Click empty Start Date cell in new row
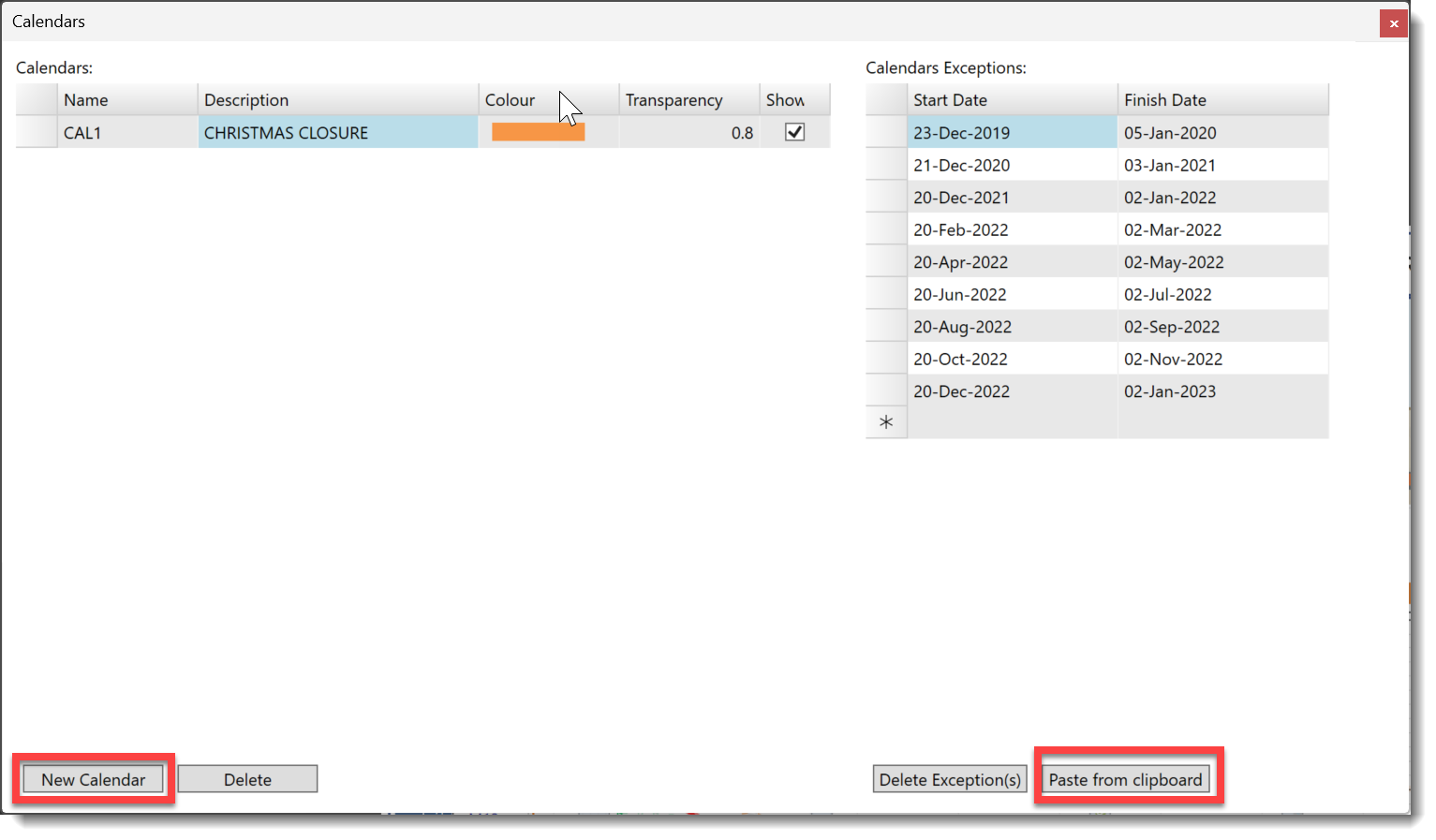Screen dimensions: 1436x840 [x=1013, y=422]
